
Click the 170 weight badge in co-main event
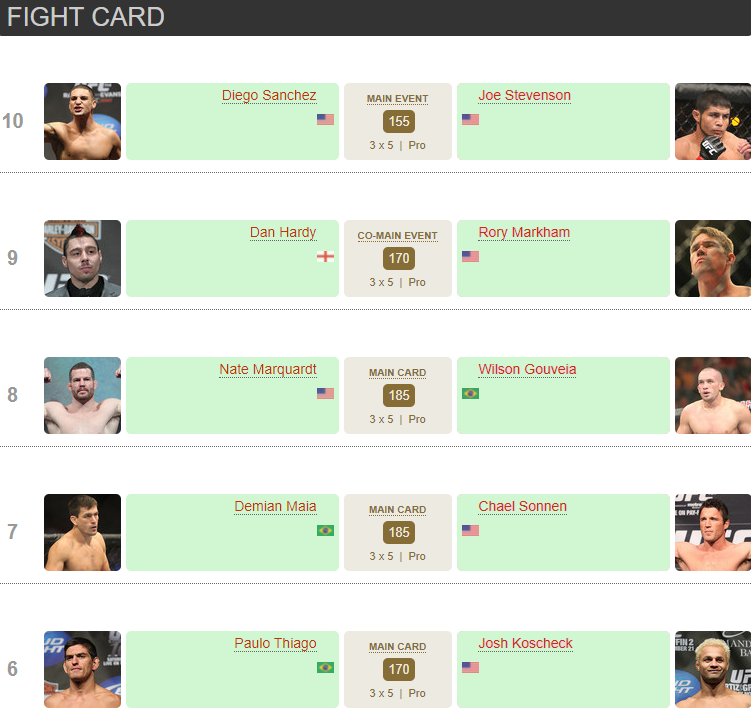click(x=398, y=259)
